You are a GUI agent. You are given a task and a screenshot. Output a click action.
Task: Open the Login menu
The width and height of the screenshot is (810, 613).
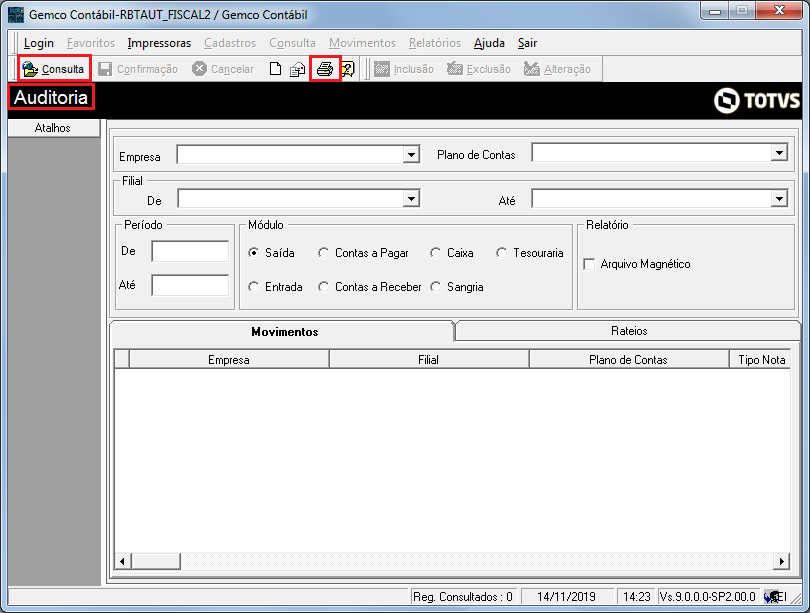[39, 43]
